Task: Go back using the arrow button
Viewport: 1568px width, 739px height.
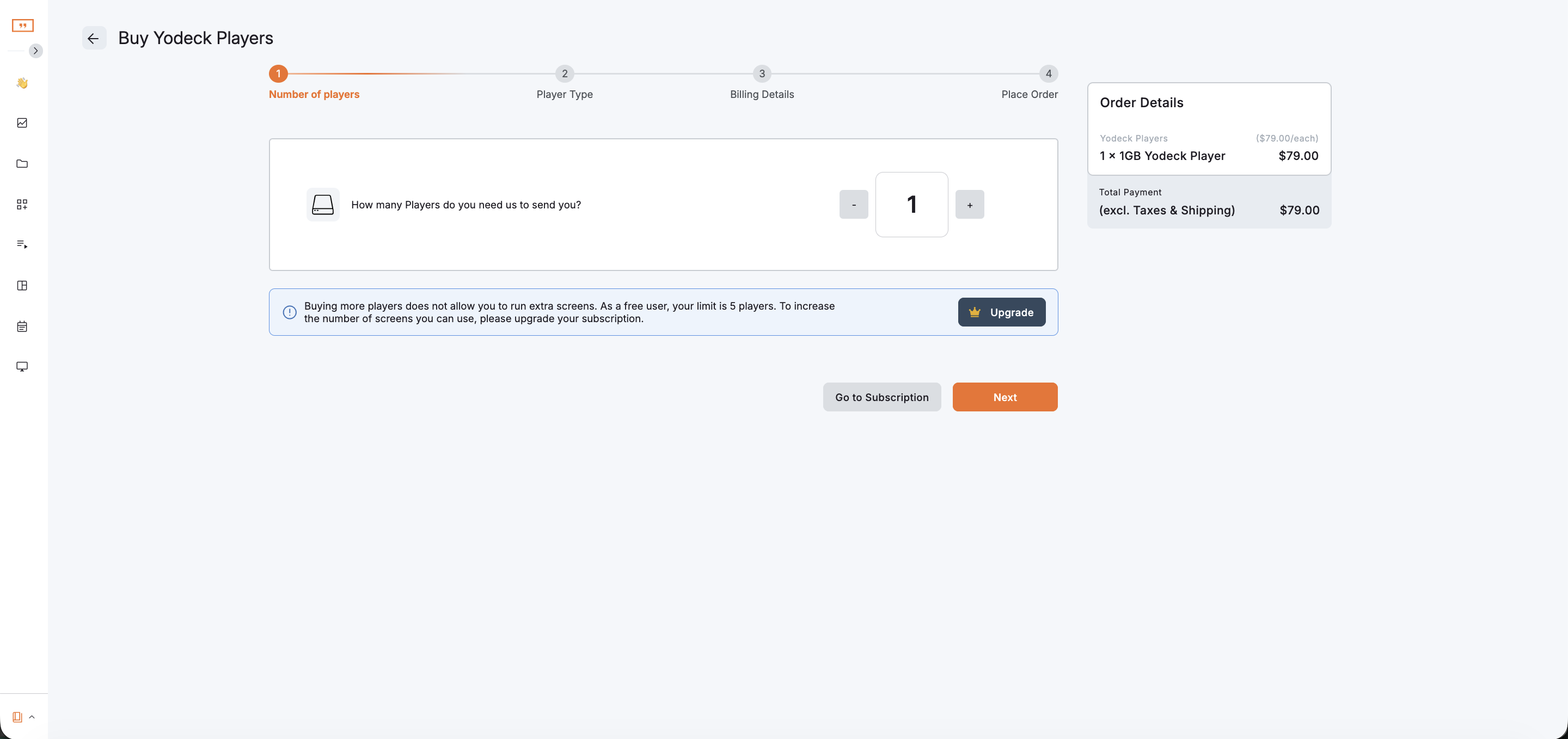Action: (94, 38)
